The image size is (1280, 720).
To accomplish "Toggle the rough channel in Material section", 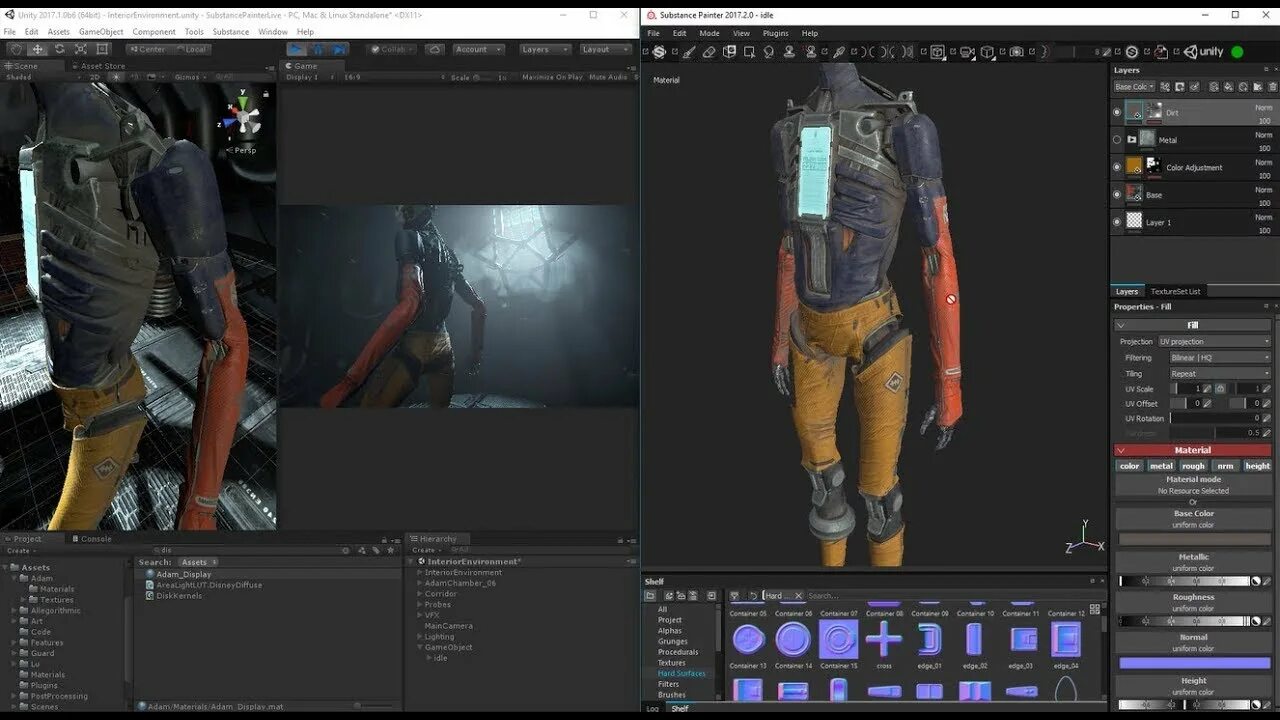I will point(1193,466).
